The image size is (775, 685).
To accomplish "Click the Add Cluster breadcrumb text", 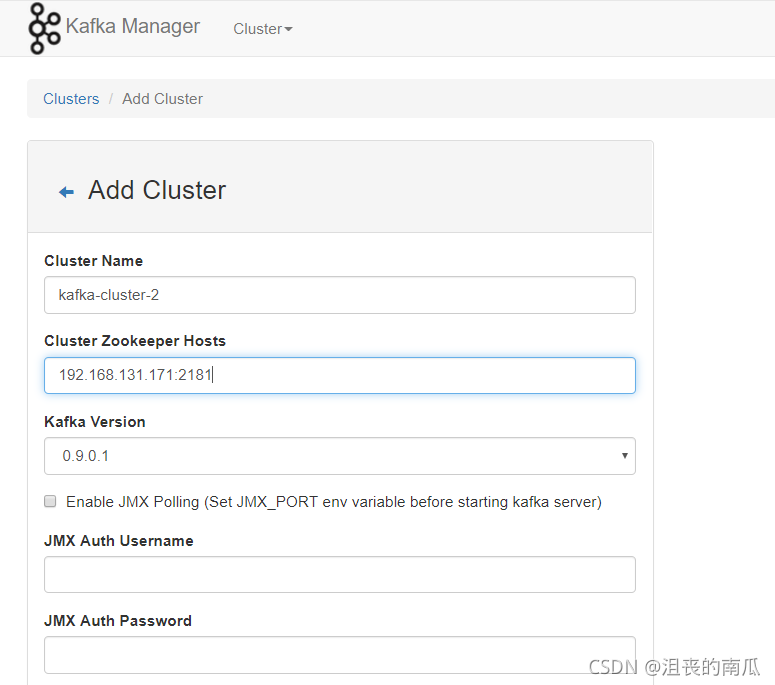I will click(x=163, y=99).
